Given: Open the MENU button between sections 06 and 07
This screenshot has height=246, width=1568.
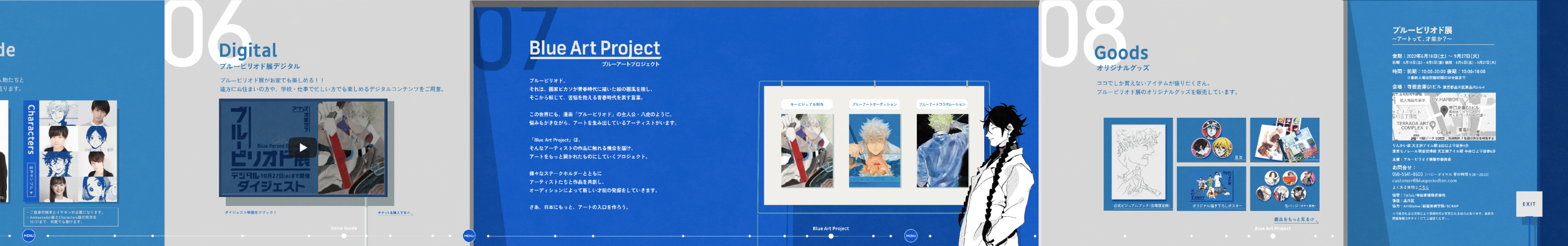Looking at the screenshot, I should [x=469, y=236].
